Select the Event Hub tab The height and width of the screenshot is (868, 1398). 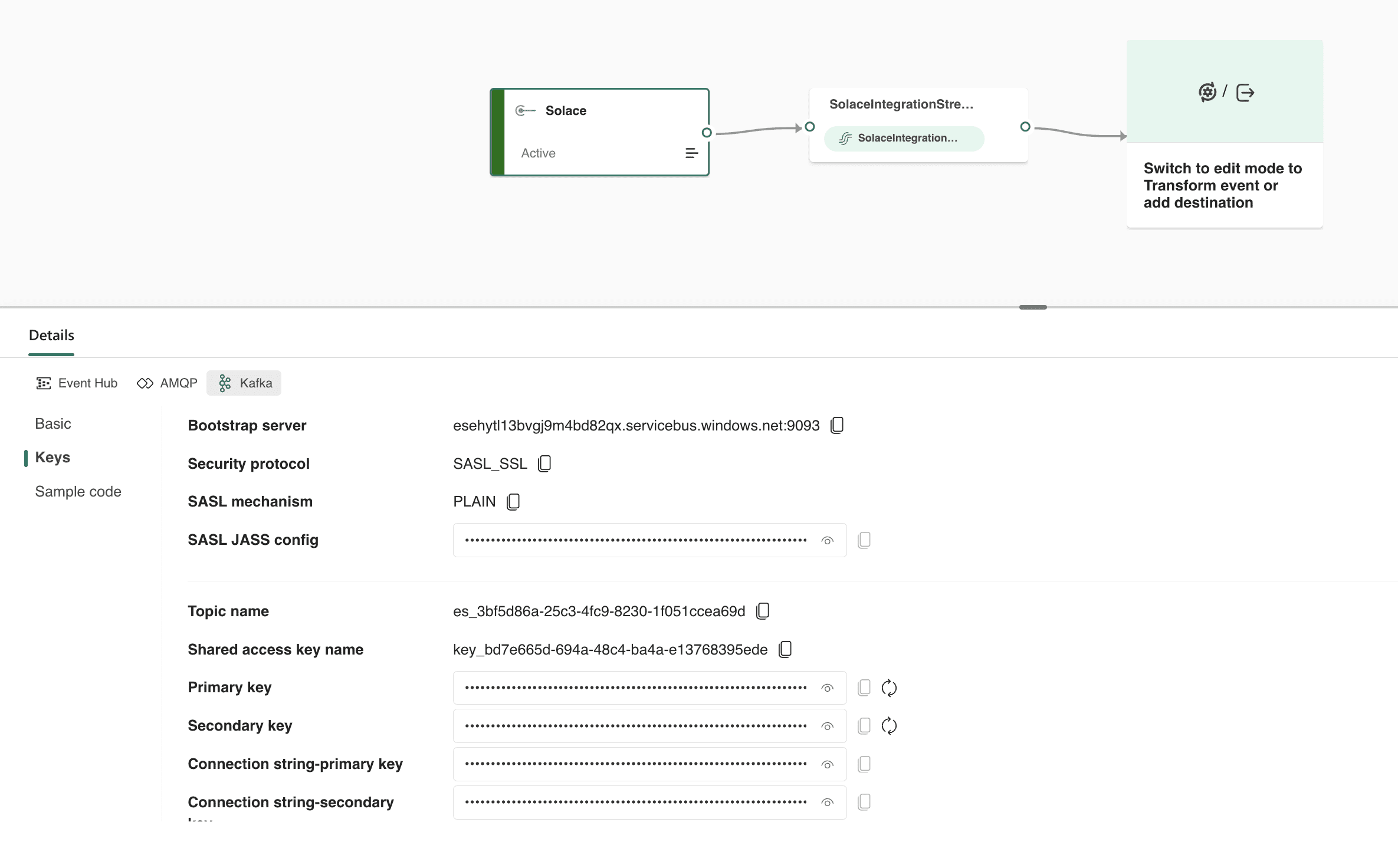tap(77, 383)
